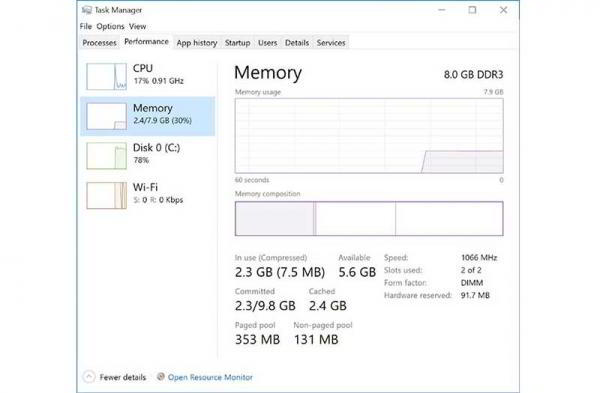Screen dimensions: 600x393
Task: Open Resource Monitor link
Action: point(210,377)
